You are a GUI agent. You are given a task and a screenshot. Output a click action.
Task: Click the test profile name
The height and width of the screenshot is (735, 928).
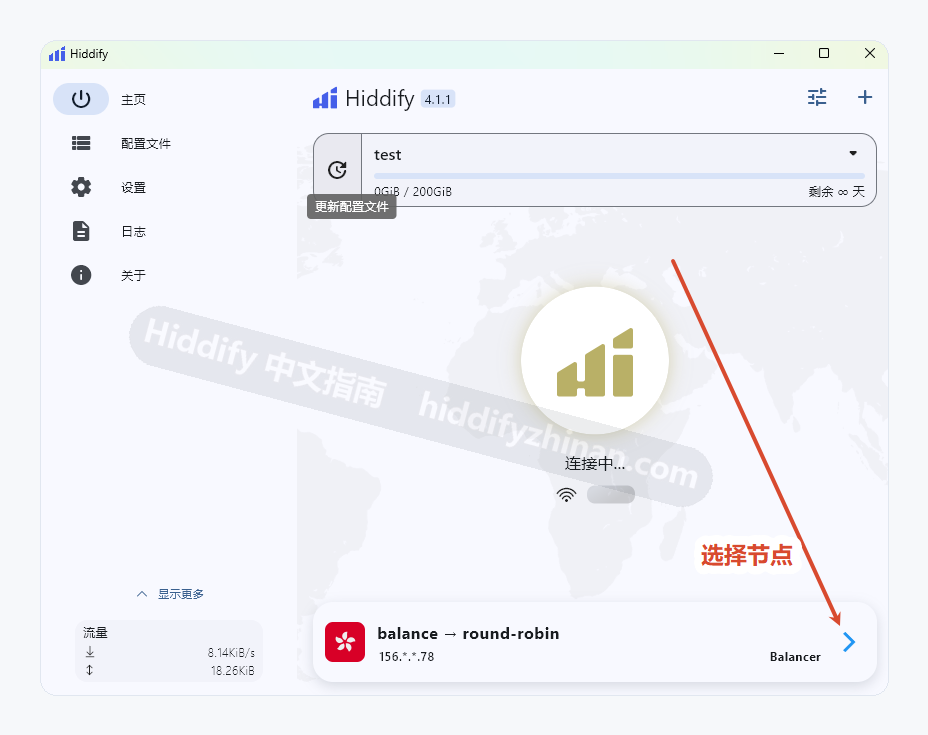(x=388, y=155)
